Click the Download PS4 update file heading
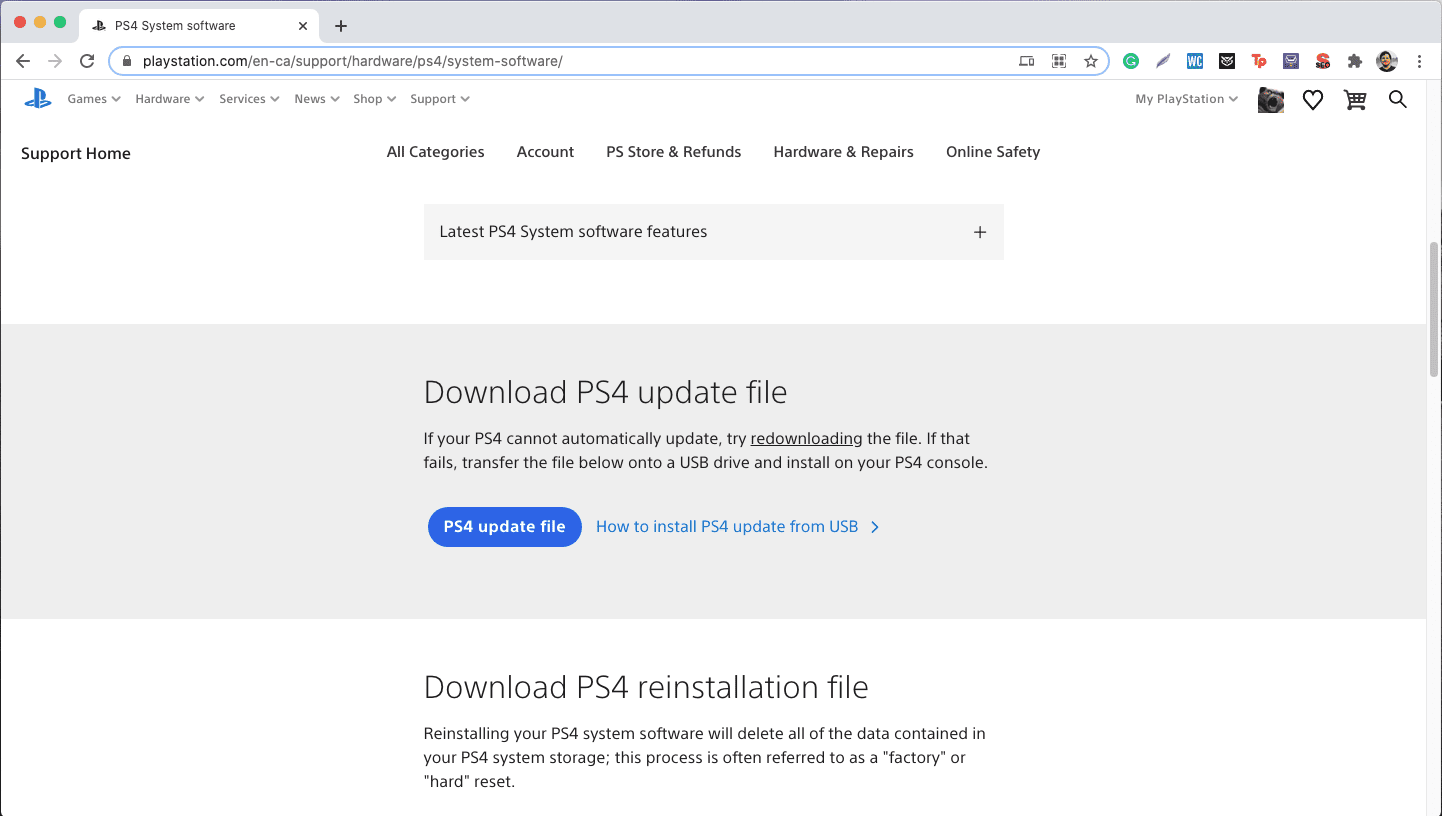Screen dimensions: 1442x816 click(606, 392)
